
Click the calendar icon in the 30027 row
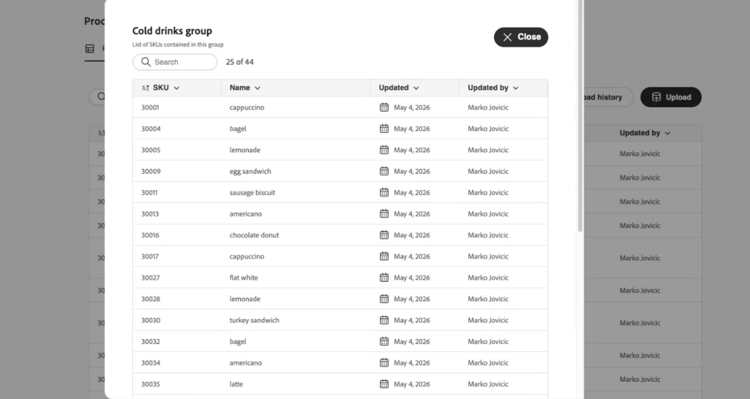pyautogui.click(x=384, y=277)
